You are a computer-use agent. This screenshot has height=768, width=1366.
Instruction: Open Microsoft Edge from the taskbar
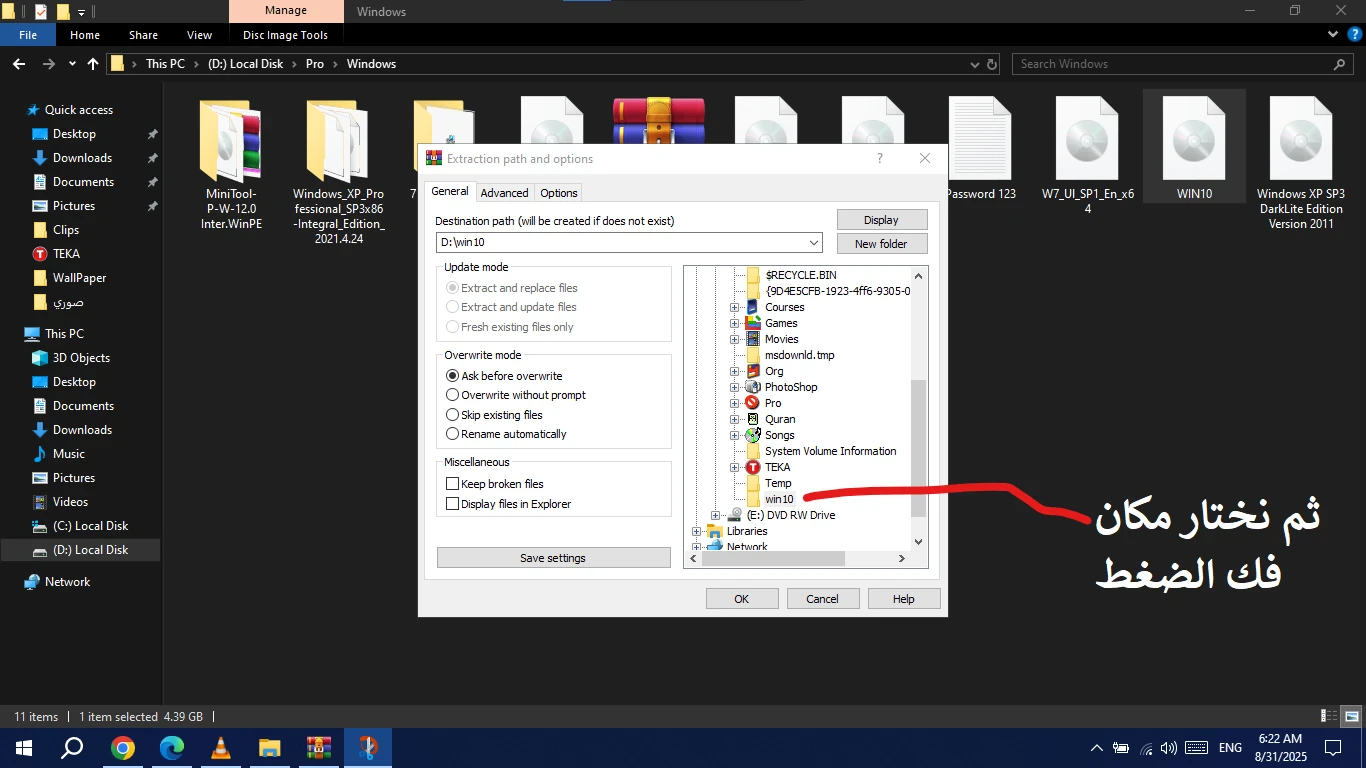click(x=172, y=748)
